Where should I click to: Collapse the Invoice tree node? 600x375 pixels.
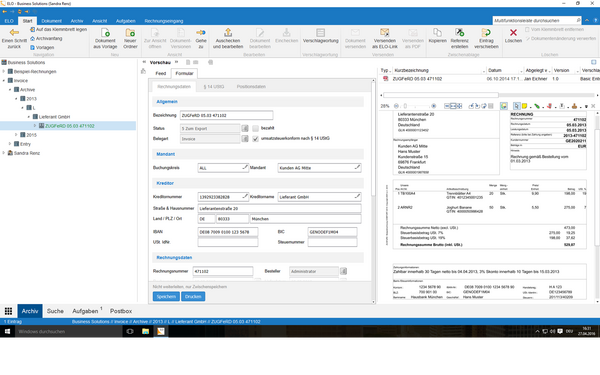4,80
